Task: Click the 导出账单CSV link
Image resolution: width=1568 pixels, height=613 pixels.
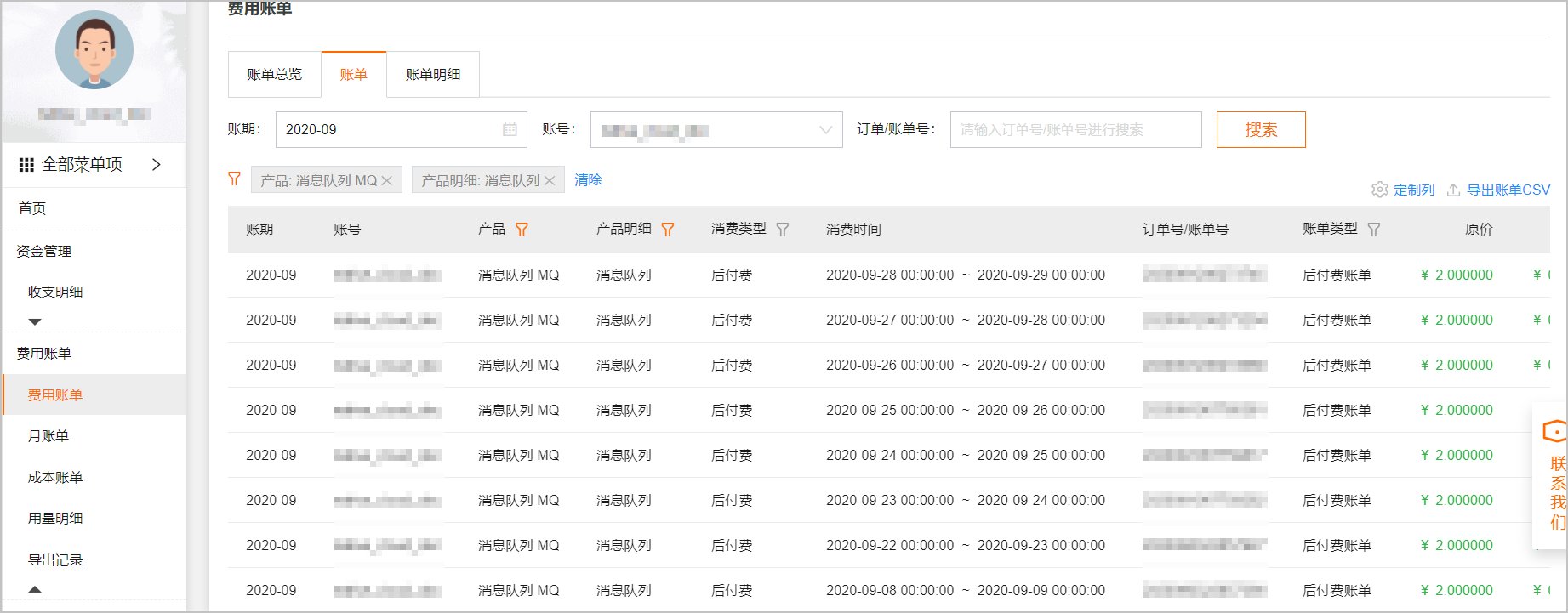Action: tap(1508, 190)
